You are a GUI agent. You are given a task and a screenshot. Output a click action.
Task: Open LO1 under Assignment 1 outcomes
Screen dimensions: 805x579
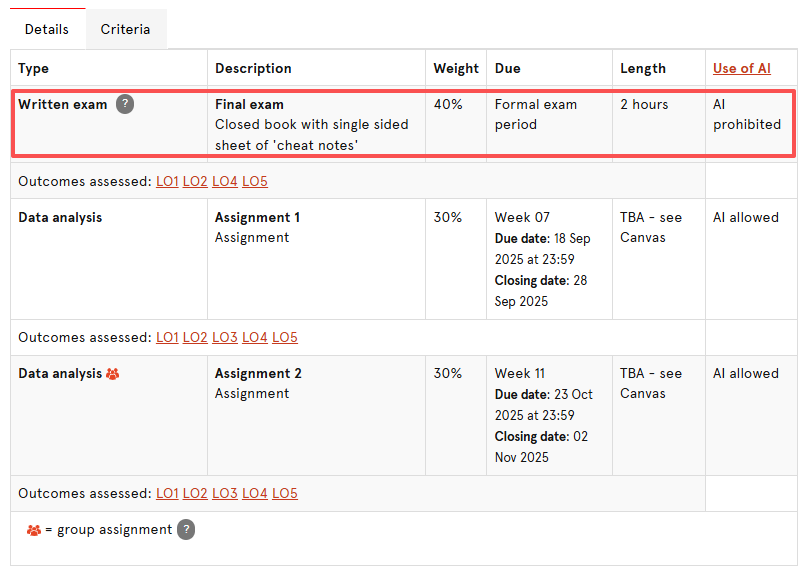(x=167, y=337)
